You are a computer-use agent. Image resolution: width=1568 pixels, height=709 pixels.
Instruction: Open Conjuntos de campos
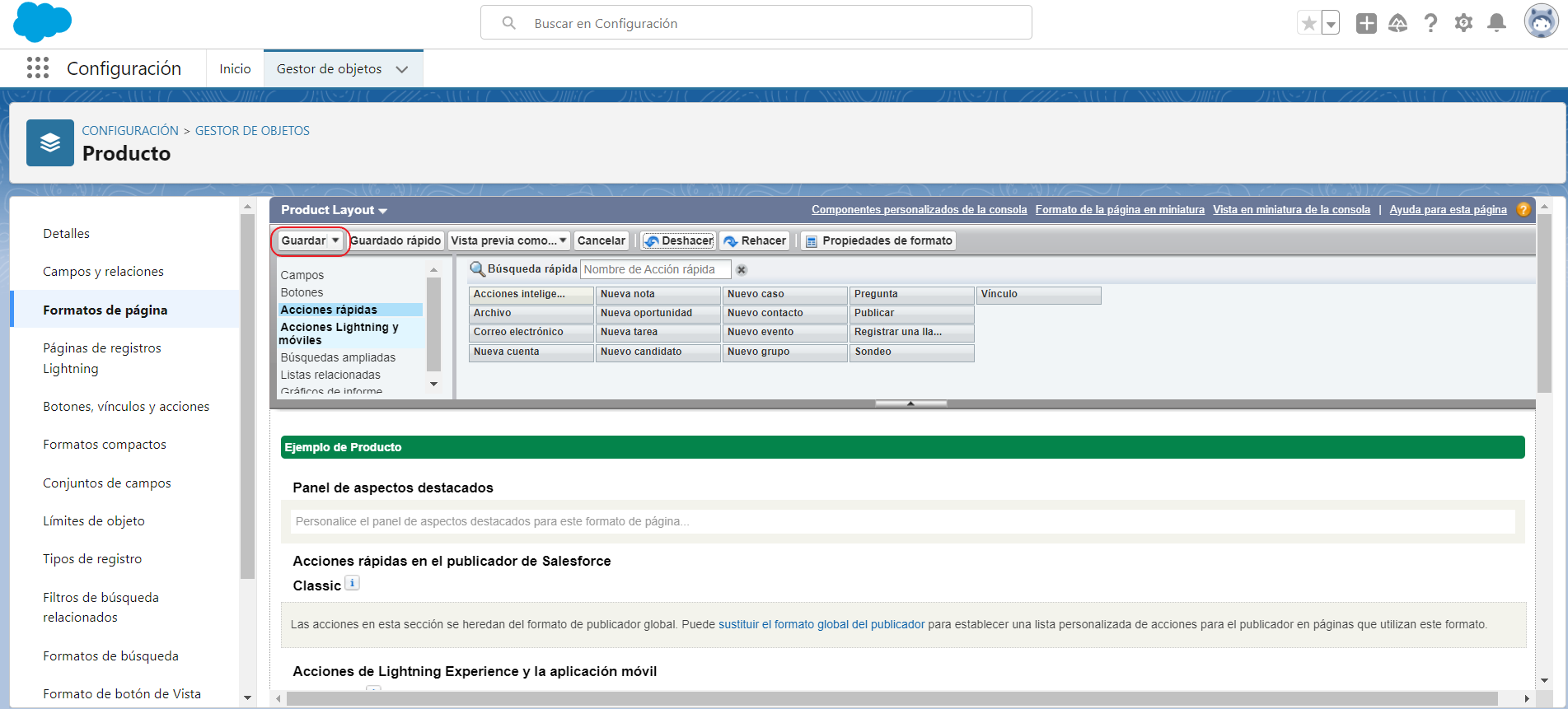click(107, 483)
